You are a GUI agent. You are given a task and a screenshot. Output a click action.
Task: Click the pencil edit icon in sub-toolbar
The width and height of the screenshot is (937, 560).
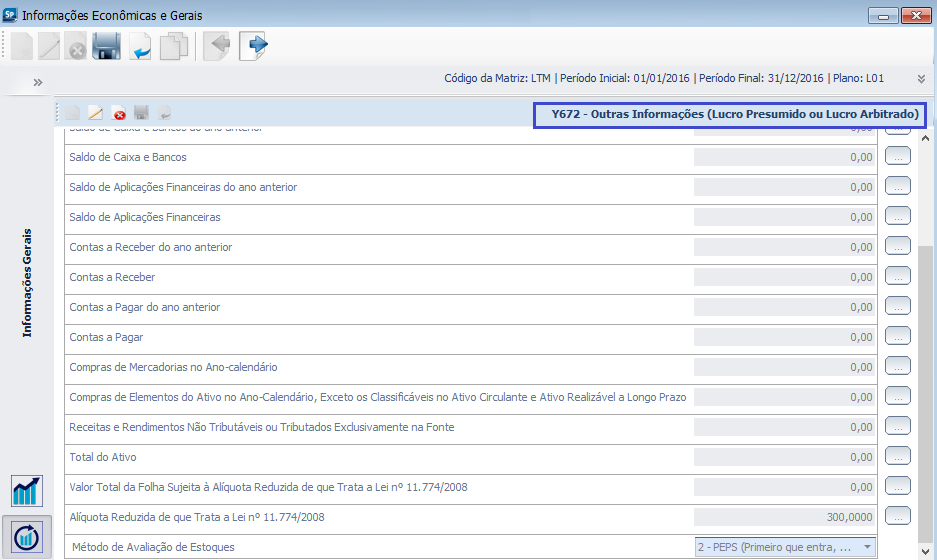pos(96,114)
